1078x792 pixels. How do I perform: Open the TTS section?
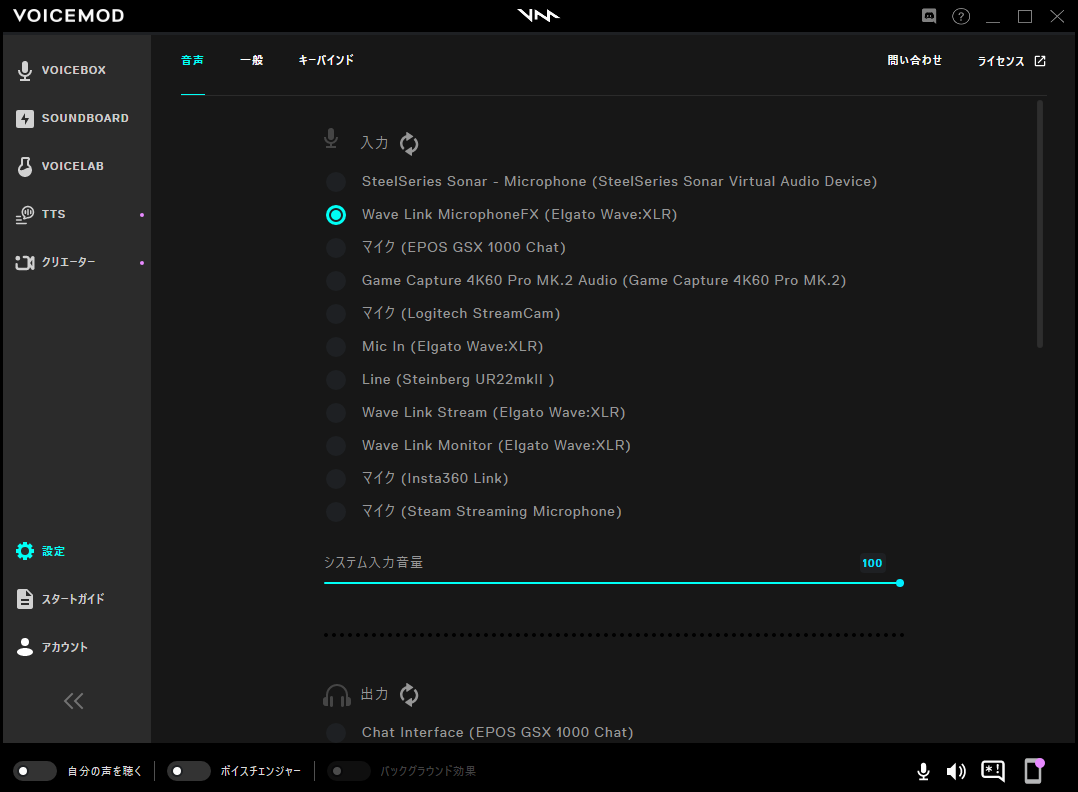(x=41, y=214)
